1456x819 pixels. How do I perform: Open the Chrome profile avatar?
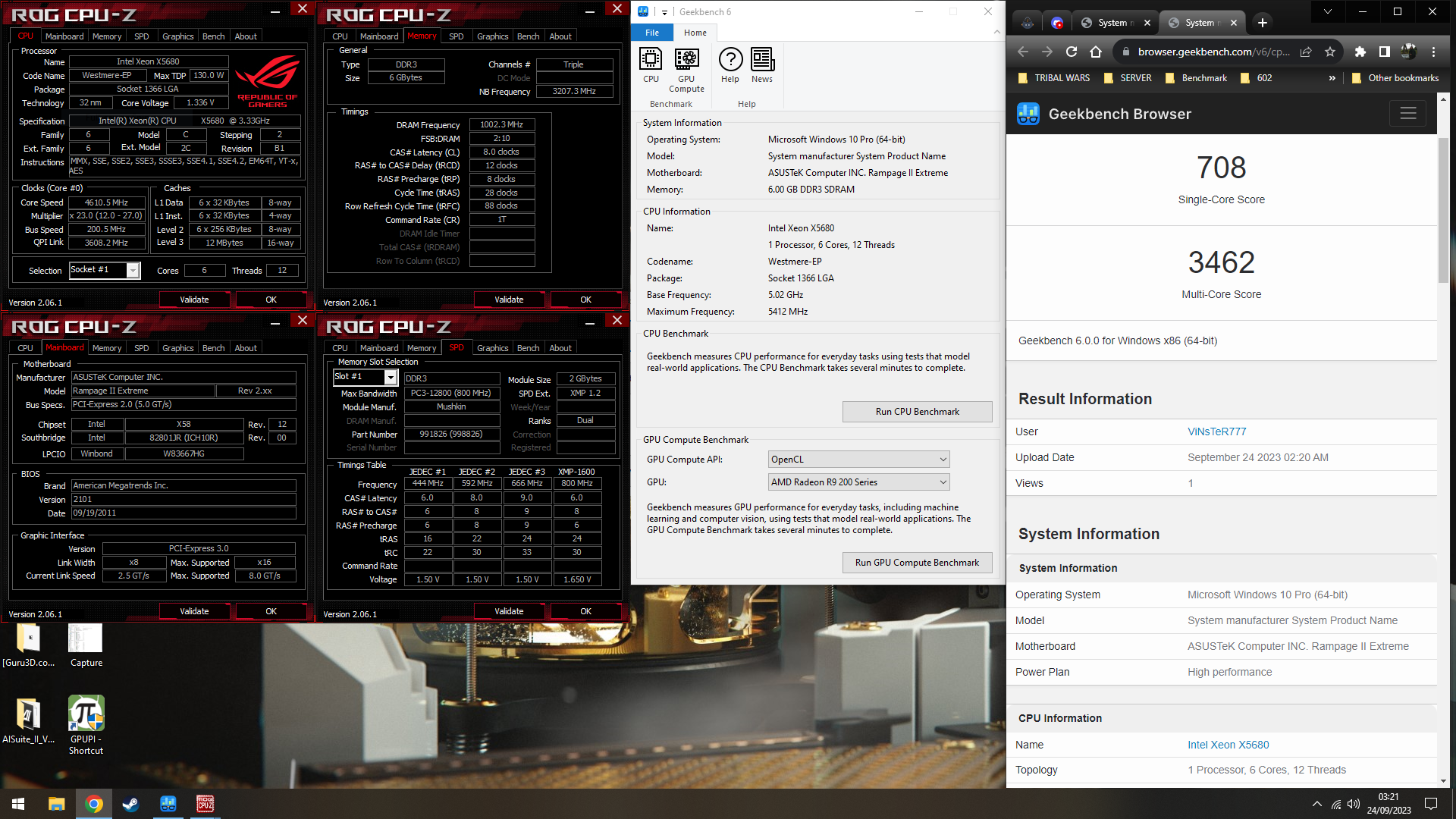[1409, 52]
